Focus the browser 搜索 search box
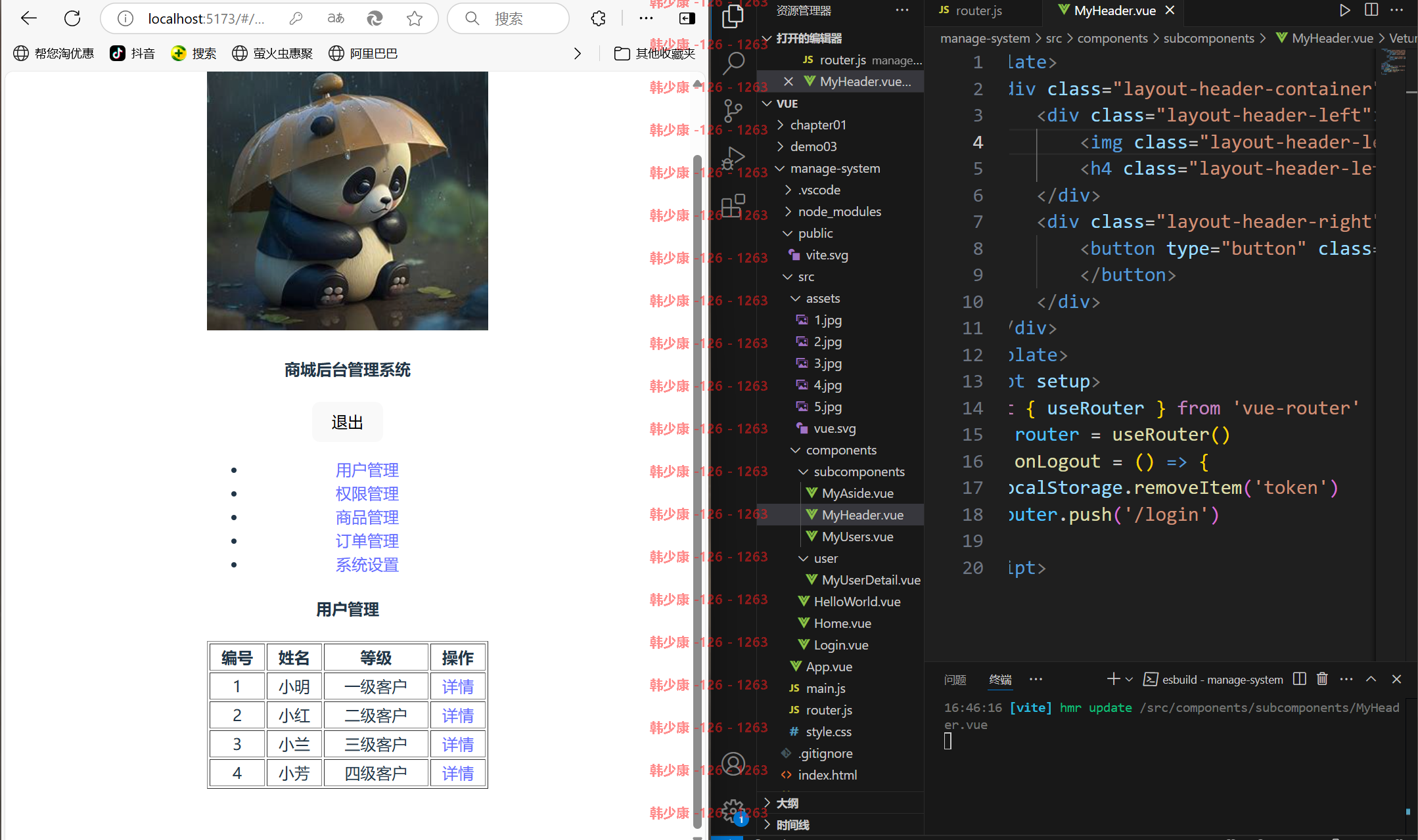Image resolution: width=1418 pixels, height=840 pixels. pyautogui.click(x=508, y=18)
